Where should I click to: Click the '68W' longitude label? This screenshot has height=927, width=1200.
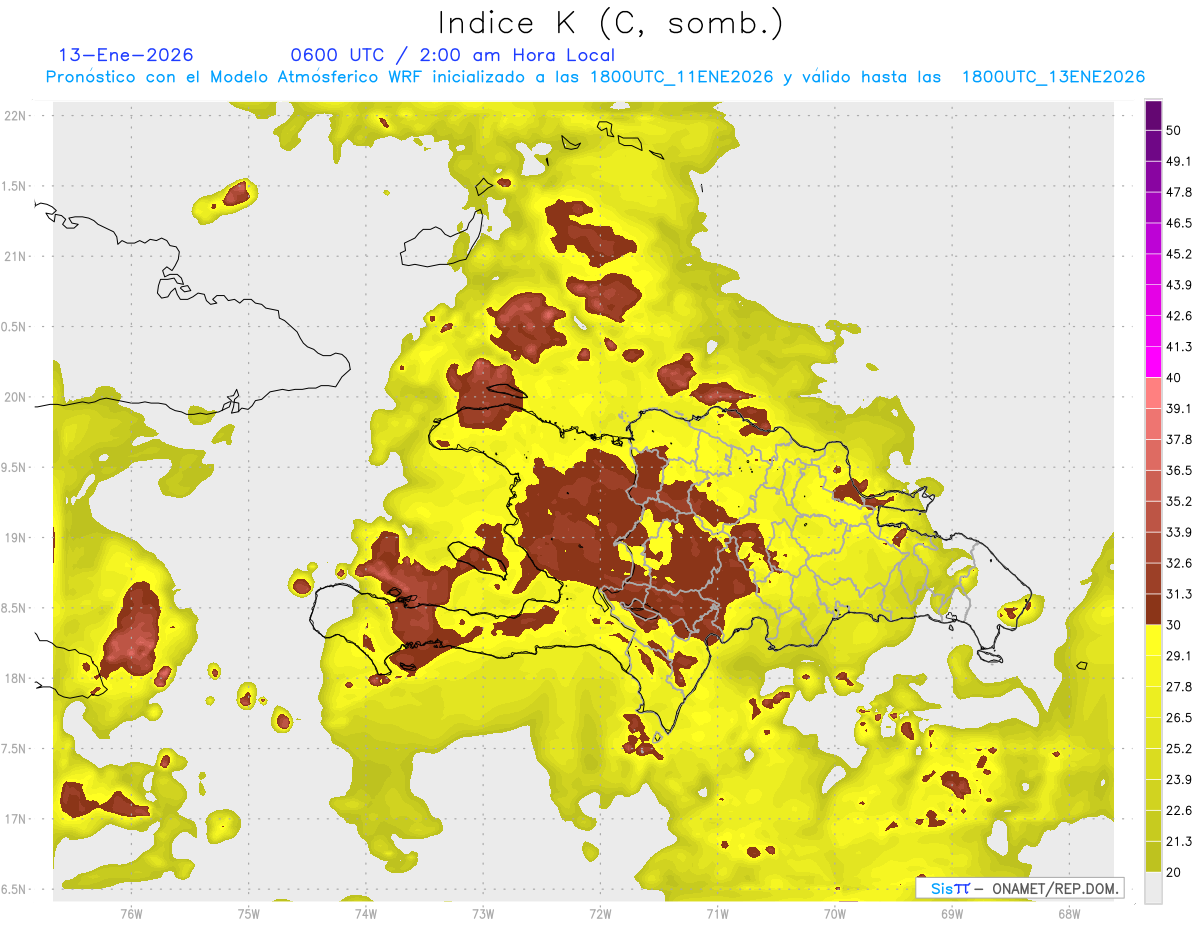coord(1069,913)
